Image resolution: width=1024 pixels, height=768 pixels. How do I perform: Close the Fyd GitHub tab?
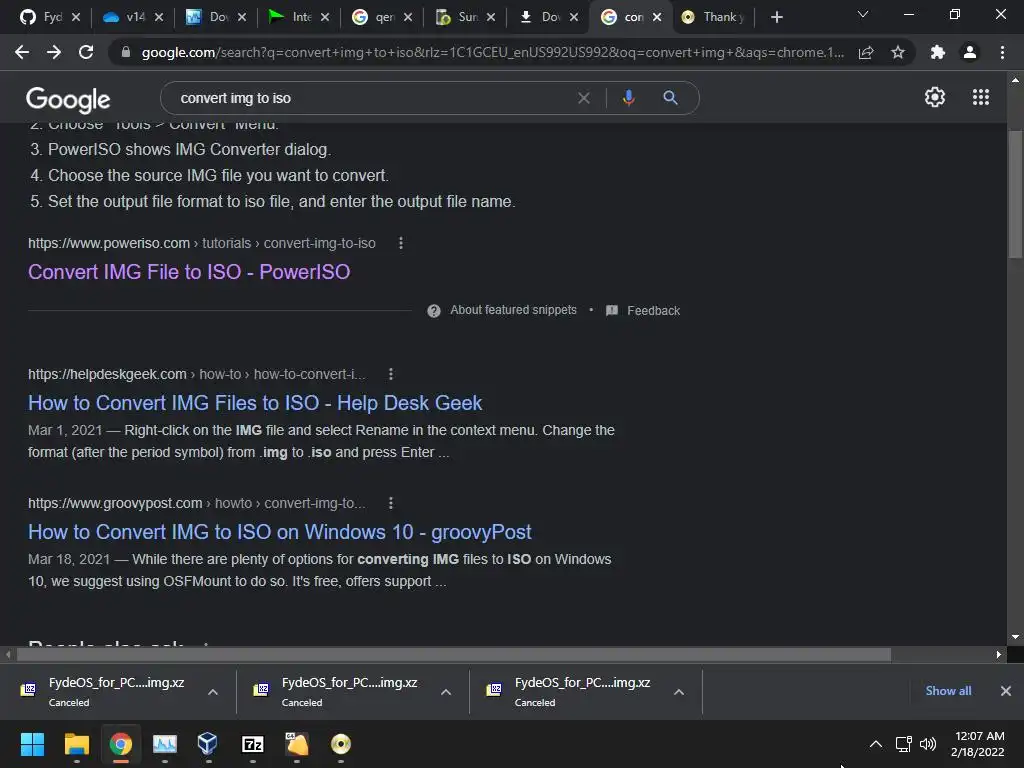76,17
